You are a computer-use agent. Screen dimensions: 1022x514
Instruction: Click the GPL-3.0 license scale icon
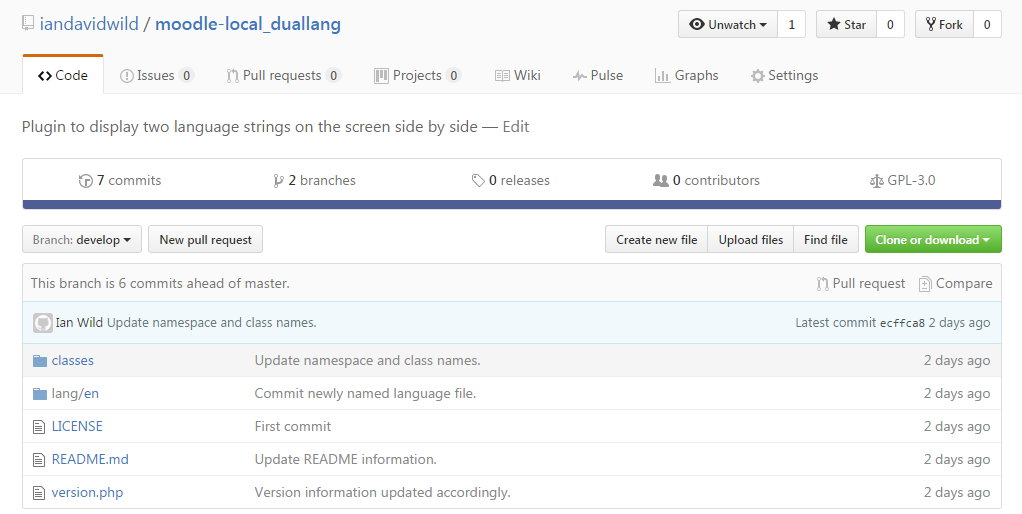877,181
